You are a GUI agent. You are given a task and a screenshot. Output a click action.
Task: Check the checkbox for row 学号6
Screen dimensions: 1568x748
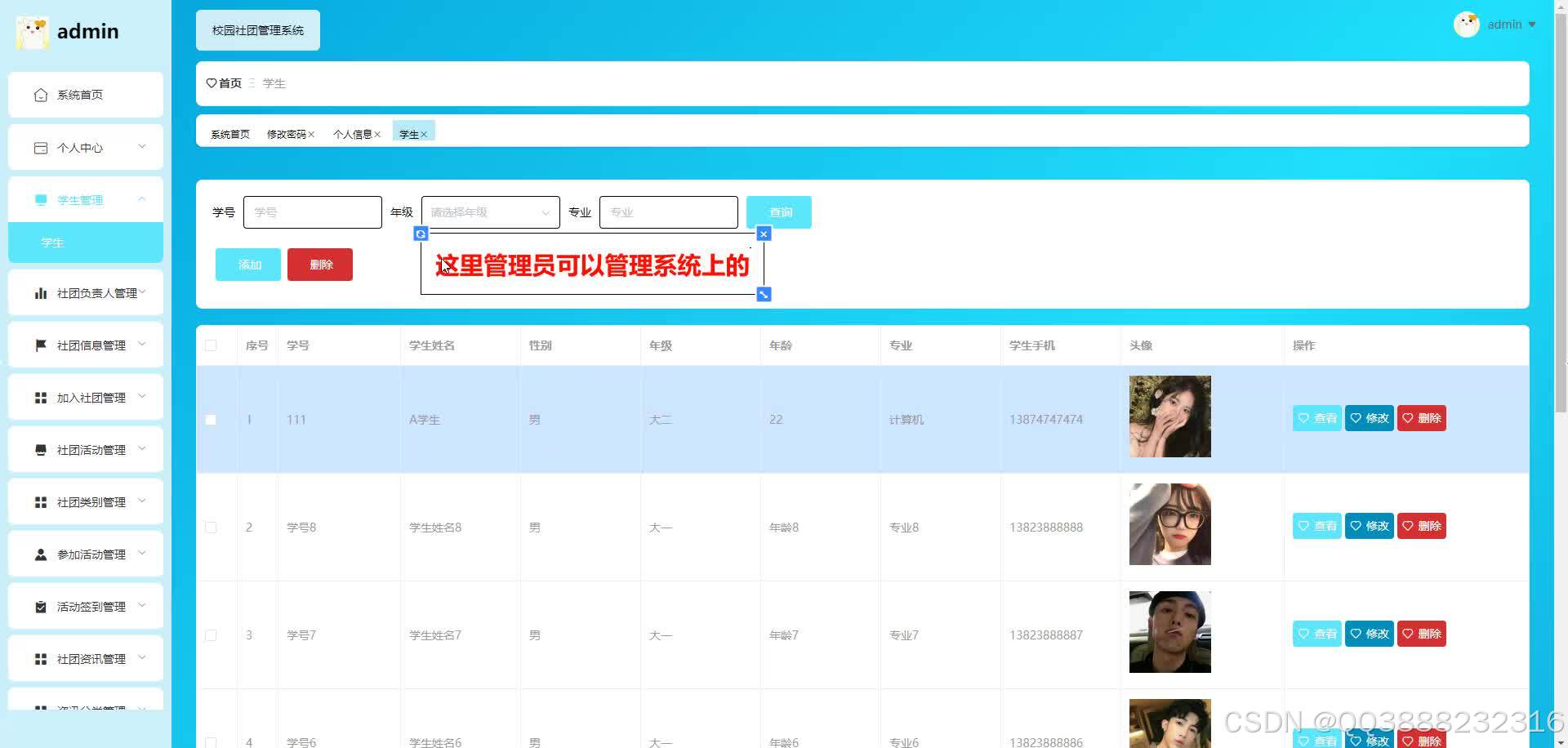211,742
